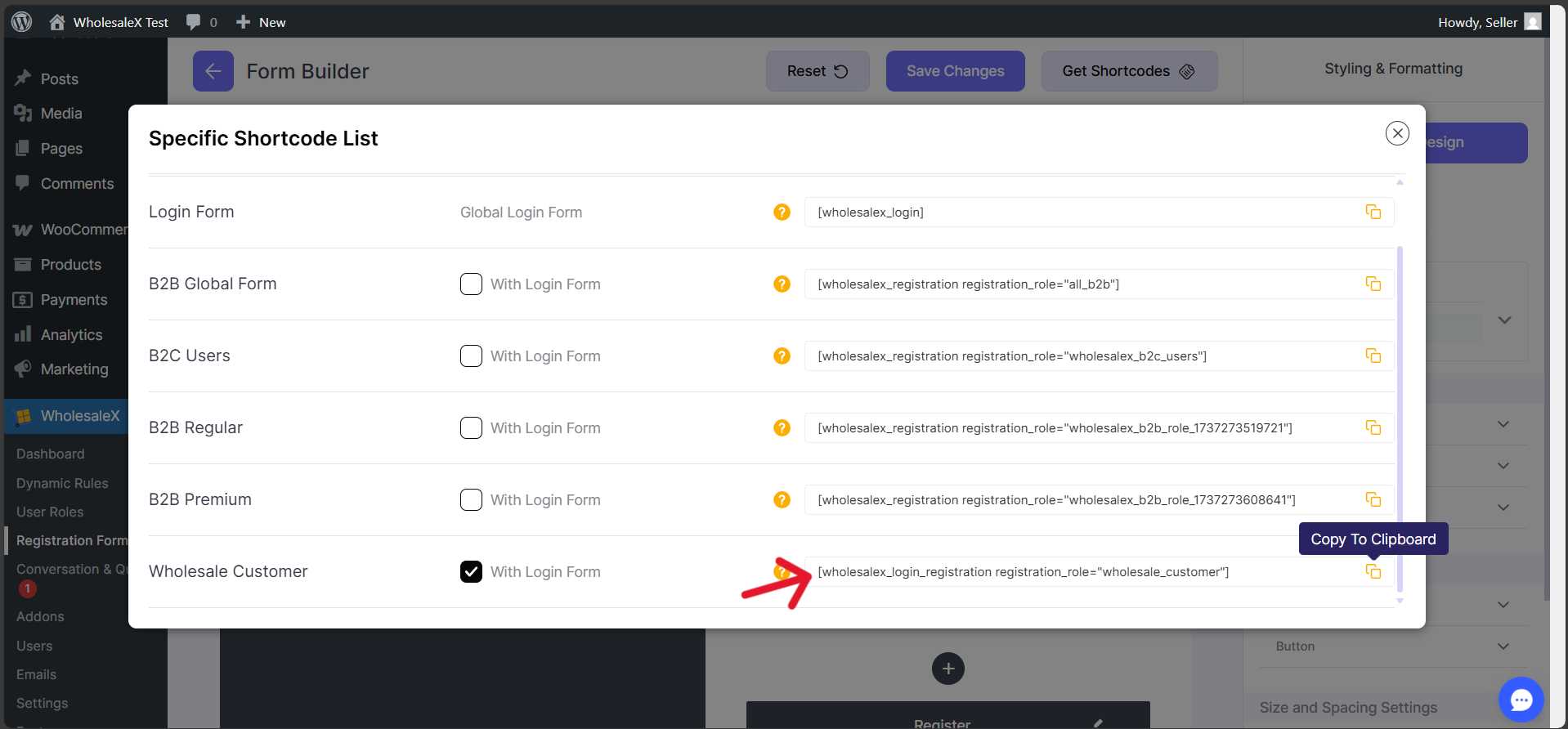Copy the Wholesale Customer shortcode
The image size is (1568, 729).
click(1373, 572)
